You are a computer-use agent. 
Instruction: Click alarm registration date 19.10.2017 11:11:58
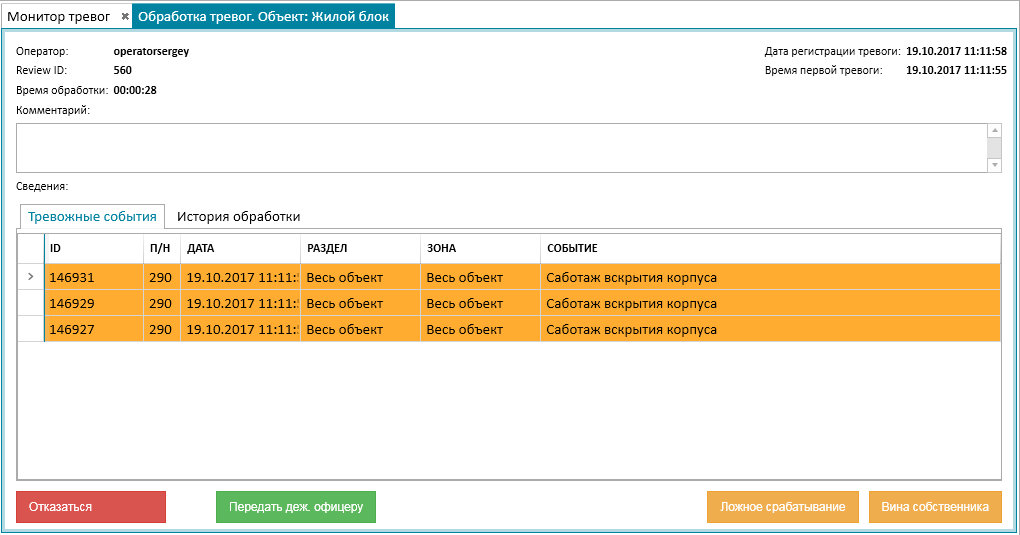click(956, 51)
